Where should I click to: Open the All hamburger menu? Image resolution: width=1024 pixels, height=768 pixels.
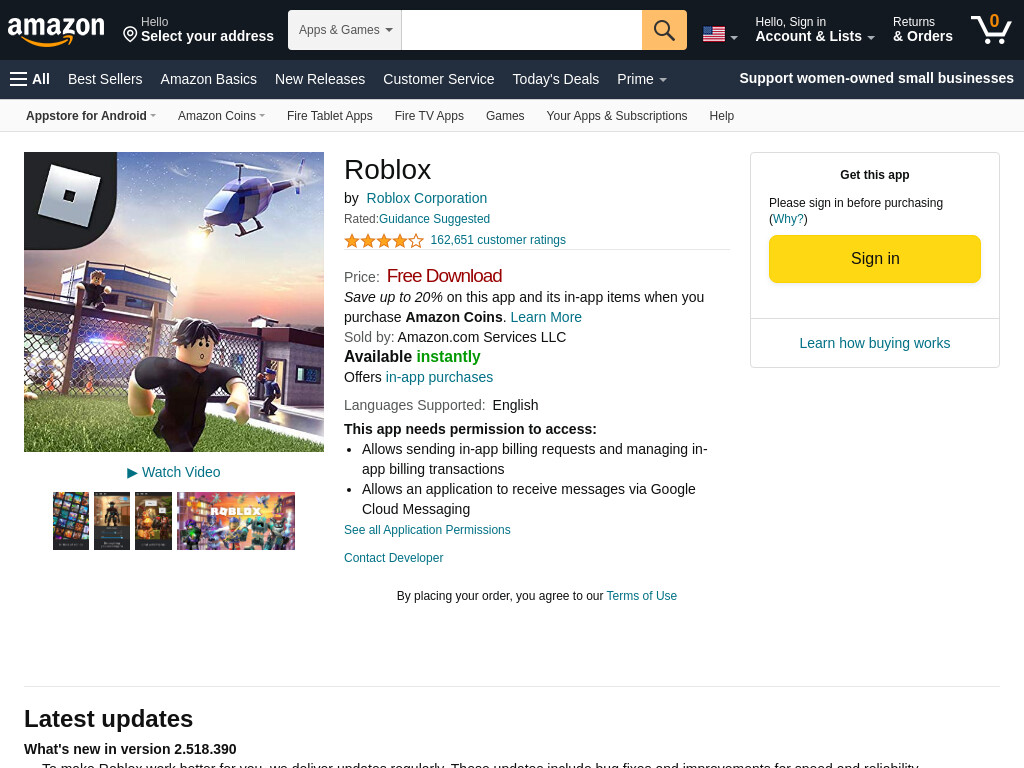(x=29, y=79)
